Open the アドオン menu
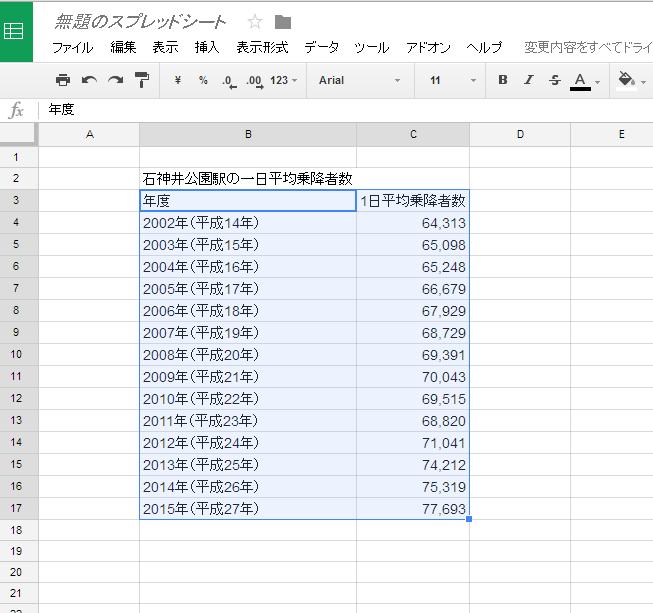Viewport: 653px width, 613px height. pos(428,47)
